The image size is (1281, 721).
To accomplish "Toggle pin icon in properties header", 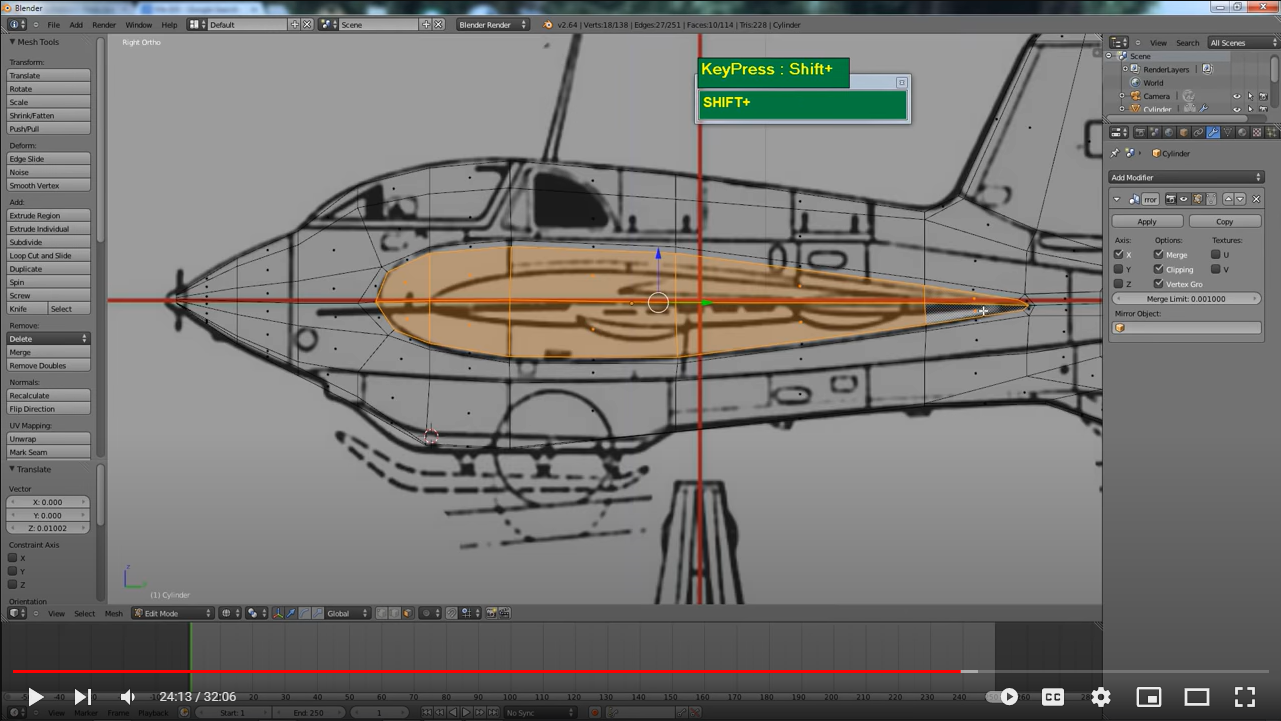I will click(x=1115, y=153).
